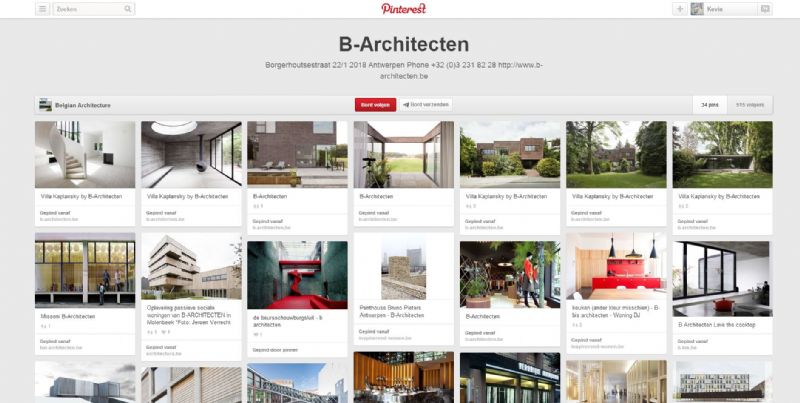
Task: Click the search magnifier icon
Action: point(128,9)
